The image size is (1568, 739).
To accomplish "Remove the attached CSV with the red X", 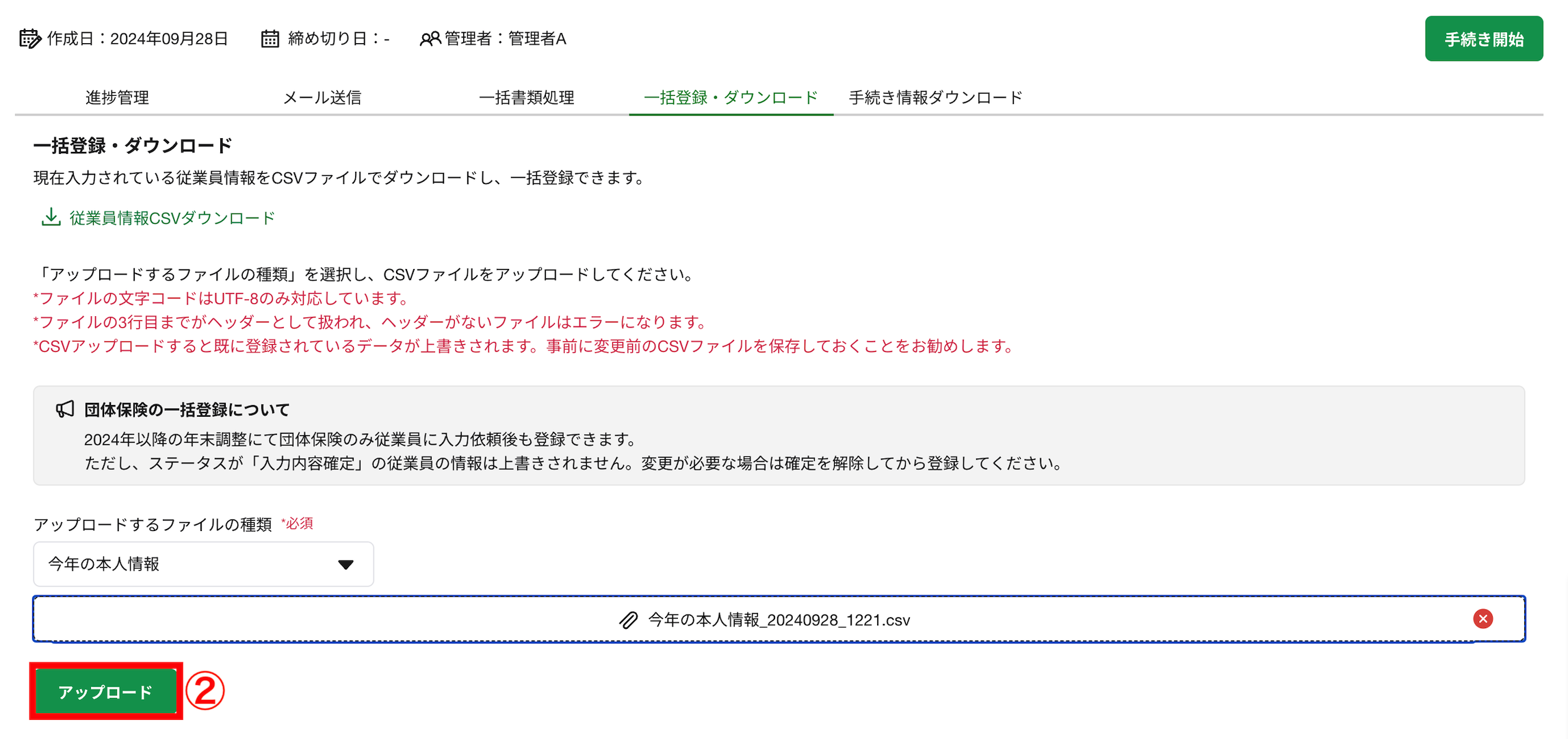I will click(x=1482, y=619).
